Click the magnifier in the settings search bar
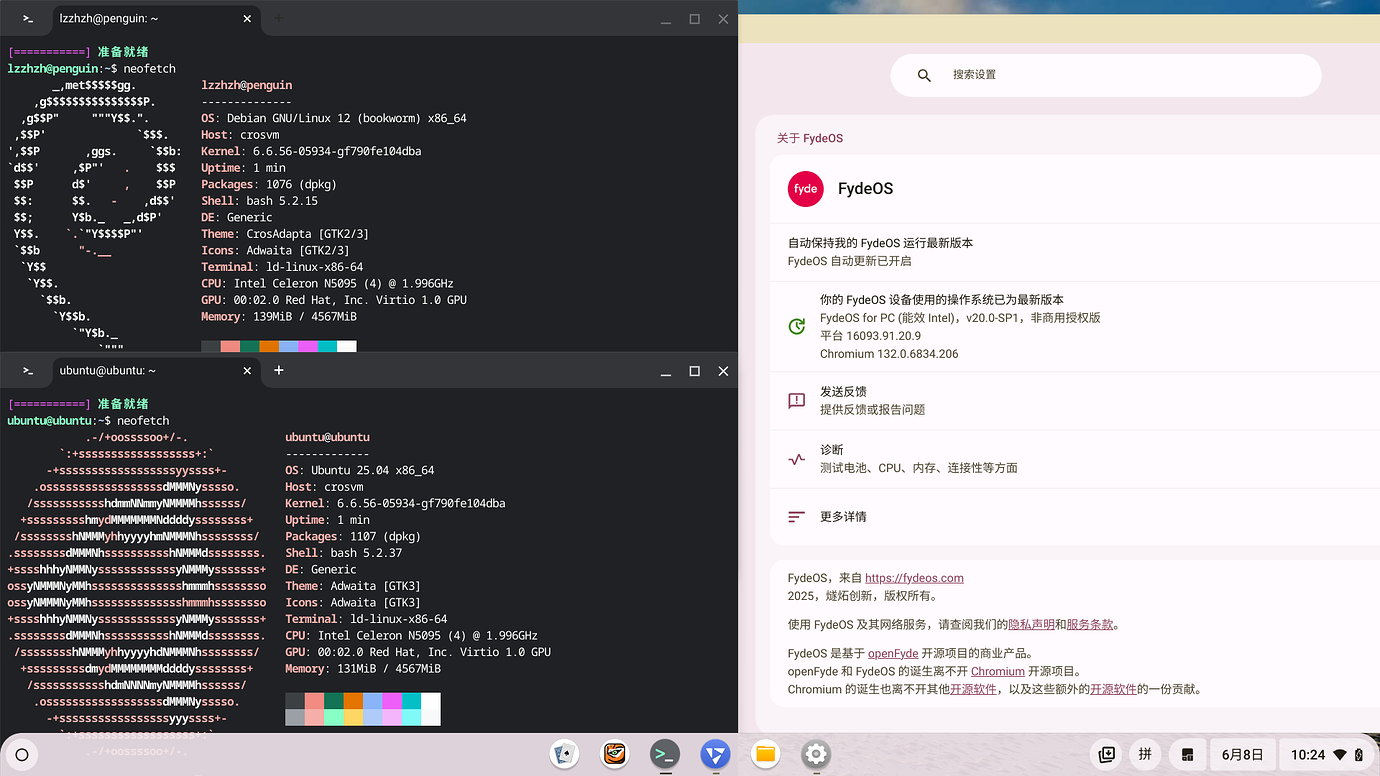 924,74
